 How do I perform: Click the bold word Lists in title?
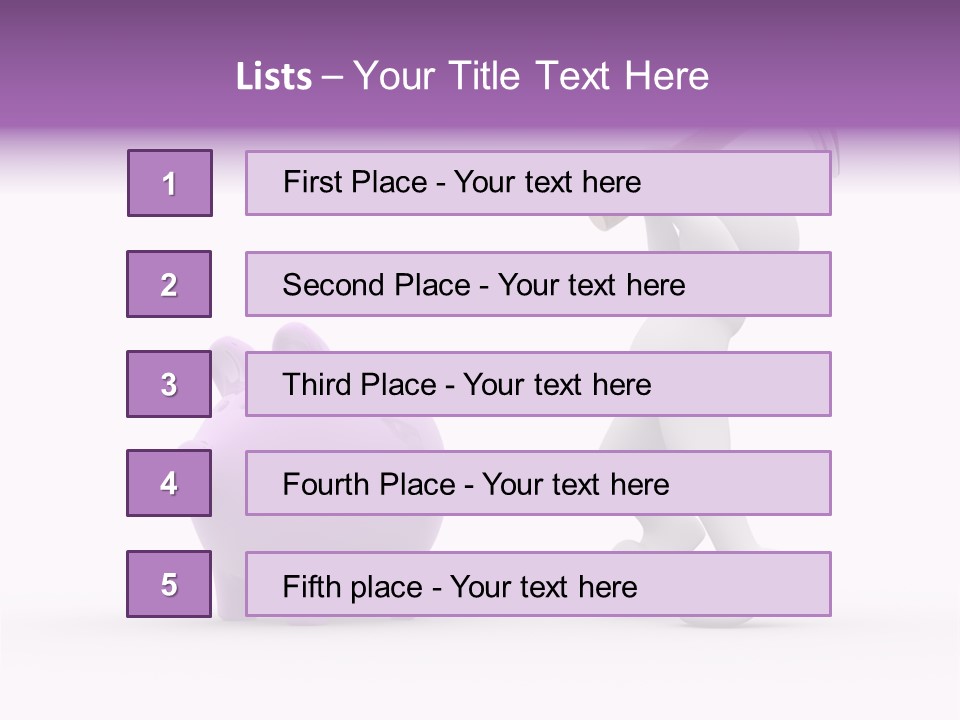274,76
